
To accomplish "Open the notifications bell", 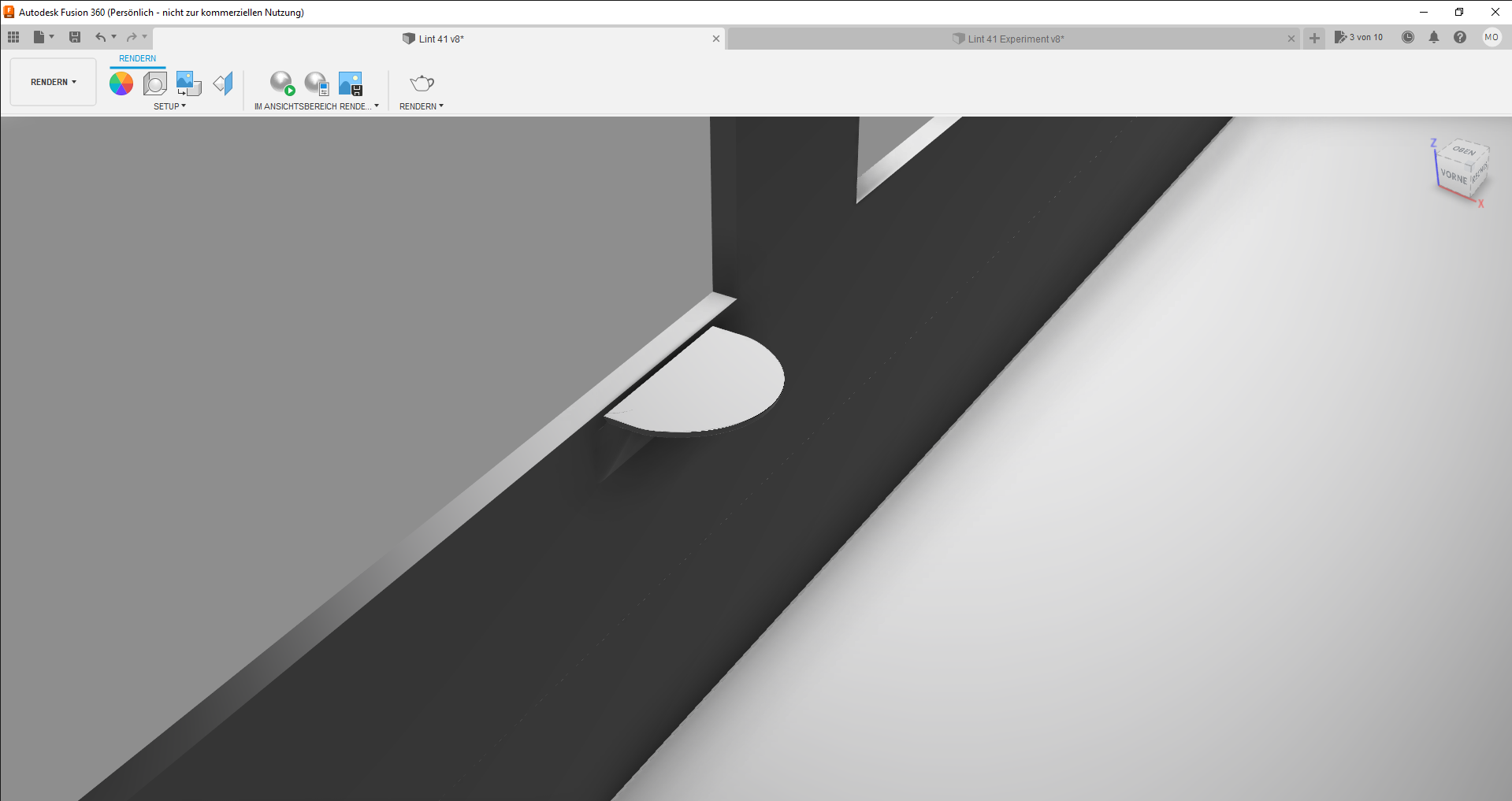I will 1434,37.
